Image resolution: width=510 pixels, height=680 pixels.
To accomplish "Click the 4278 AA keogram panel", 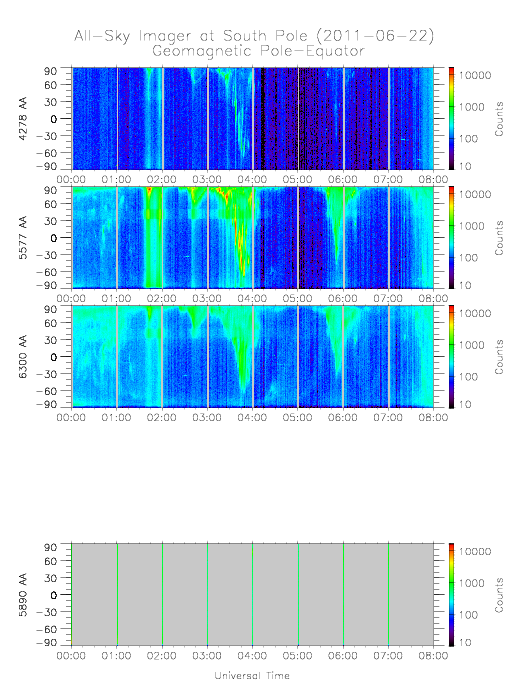I will (x=253, y=118).
